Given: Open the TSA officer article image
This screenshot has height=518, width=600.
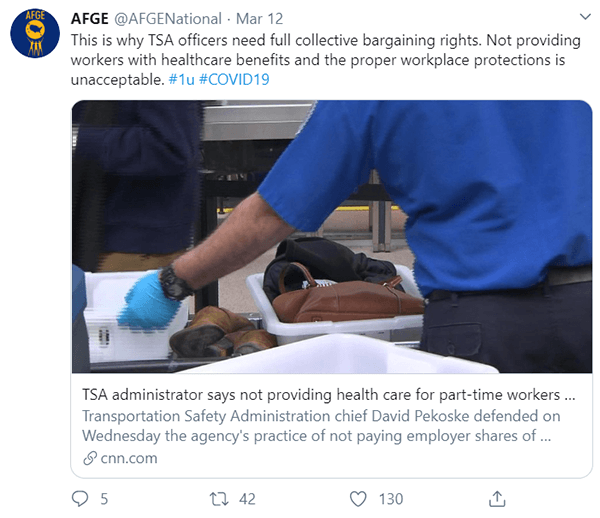Looking at the screenshot, I should coord(332,236).
